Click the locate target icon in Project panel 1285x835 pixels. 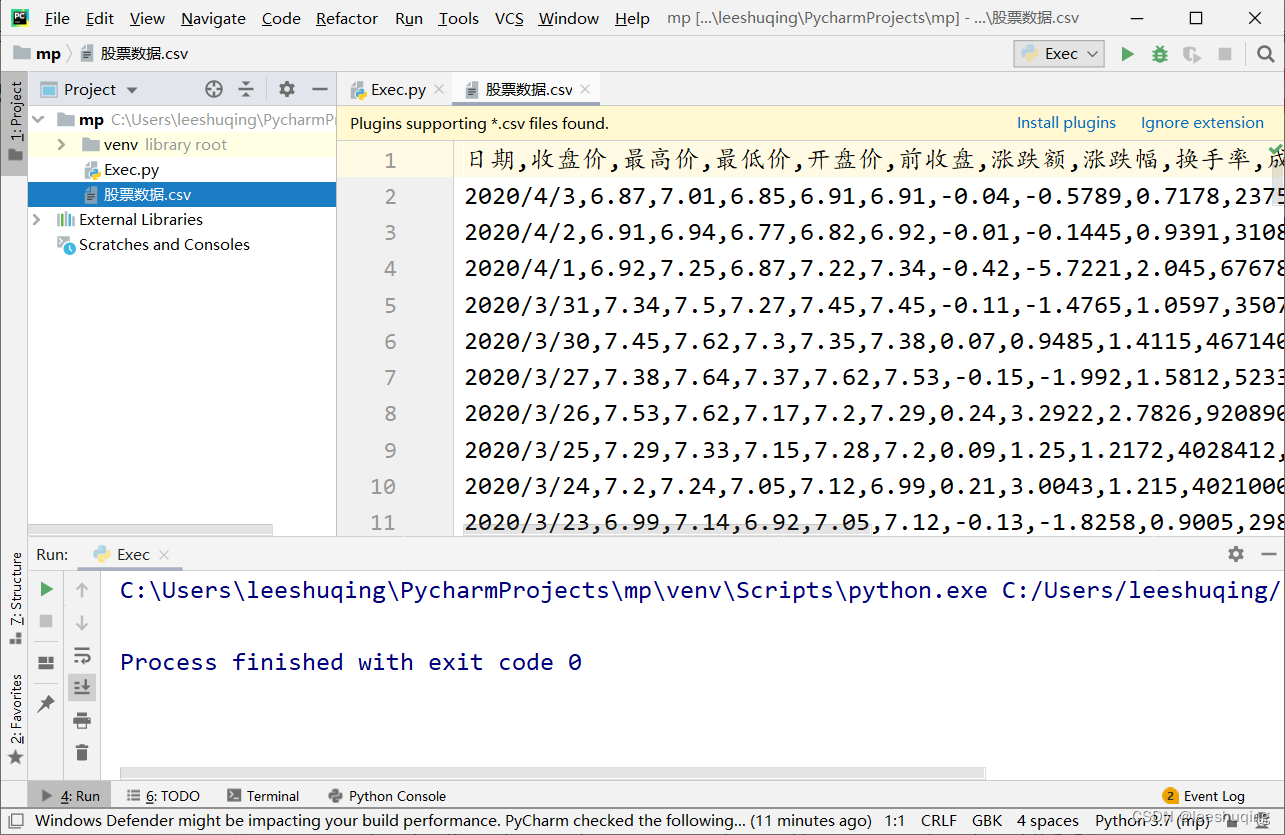(x=214, y=89)
